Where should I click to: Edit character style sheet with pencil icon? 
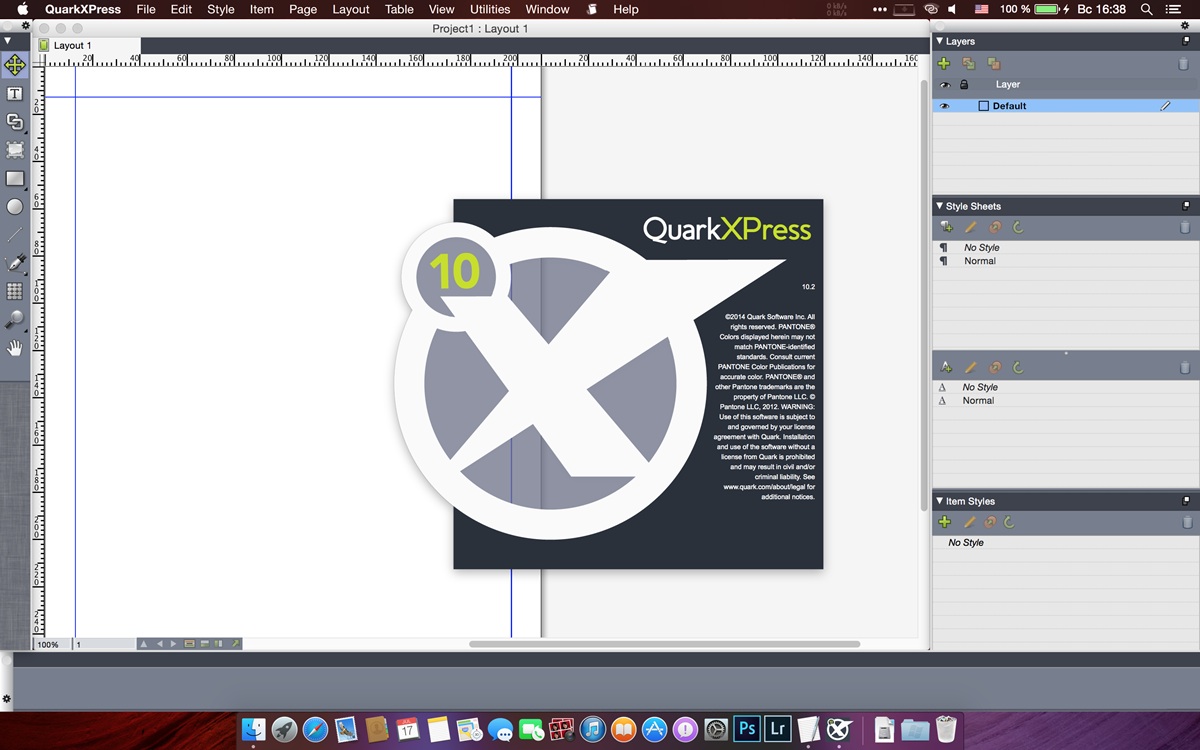970,368
